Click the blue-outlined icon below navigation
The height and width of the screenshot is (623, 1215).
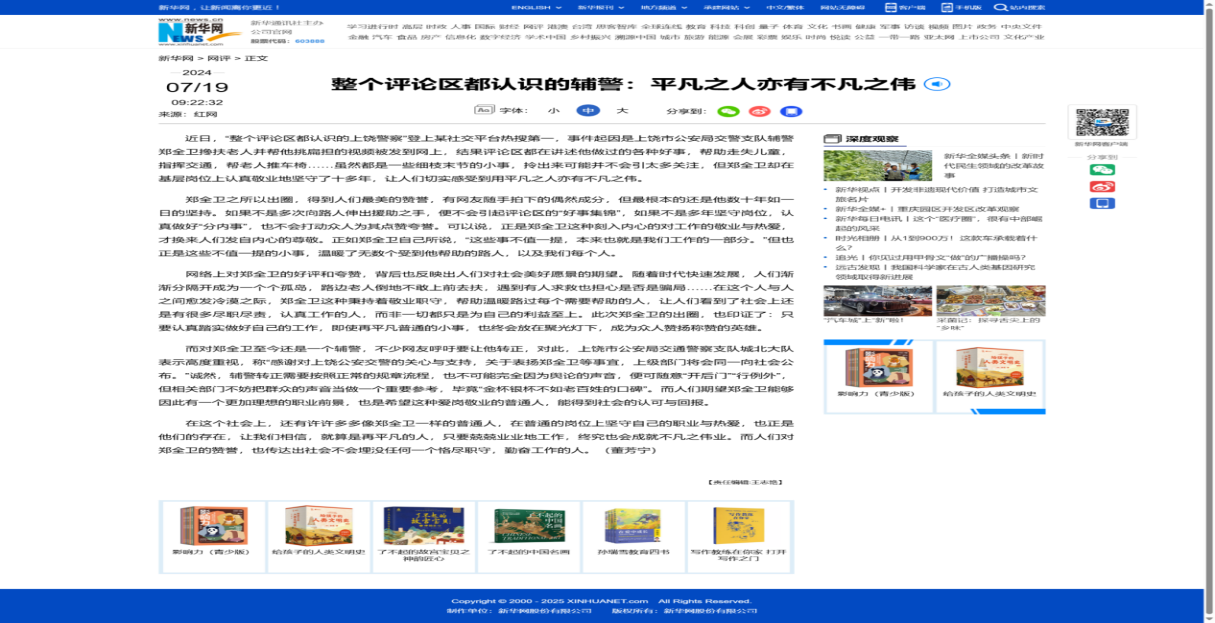pos(937,85)
